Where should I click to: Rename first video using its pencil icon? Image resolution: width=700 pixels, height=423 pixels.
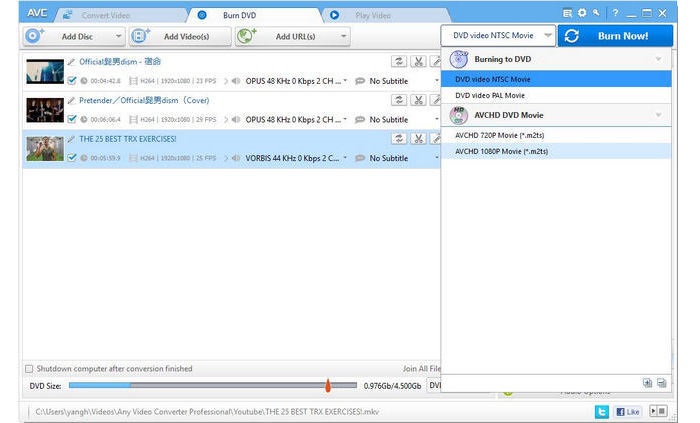[71, 62]
